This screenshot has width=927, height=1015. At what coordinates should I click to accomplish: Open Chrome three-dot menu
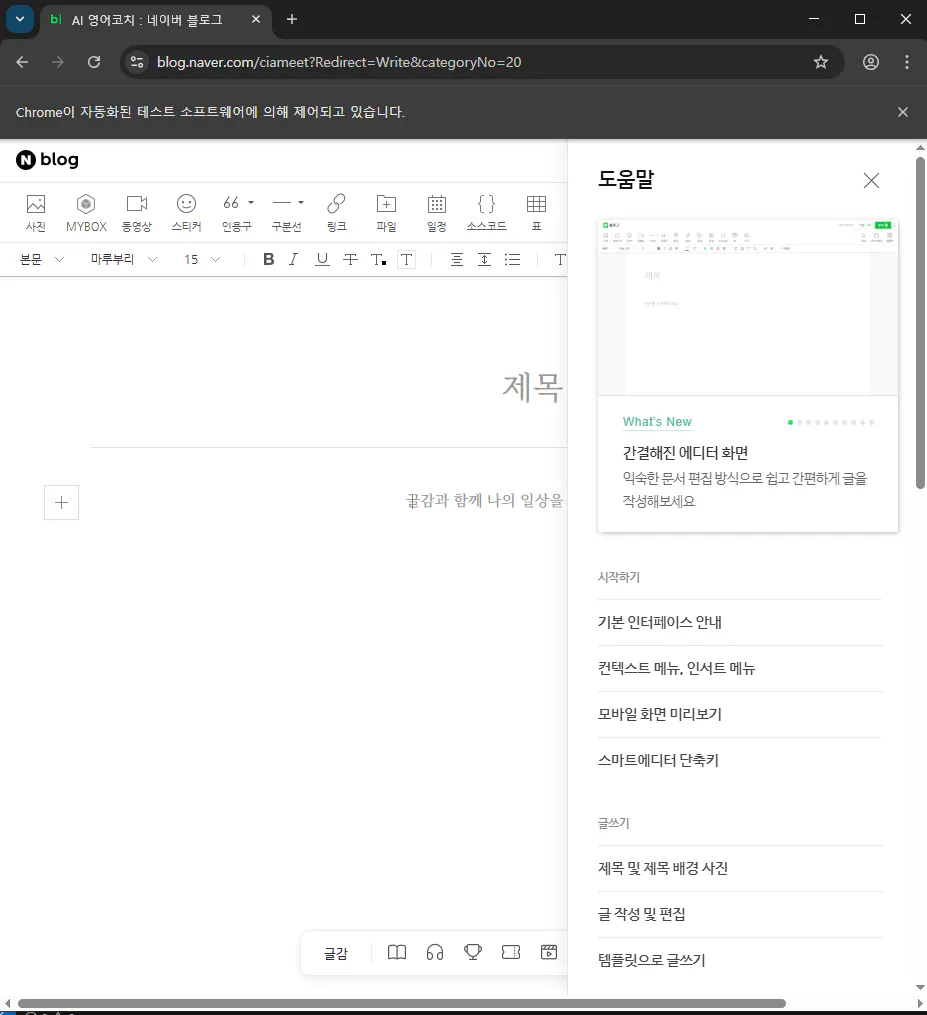[906, 62]
